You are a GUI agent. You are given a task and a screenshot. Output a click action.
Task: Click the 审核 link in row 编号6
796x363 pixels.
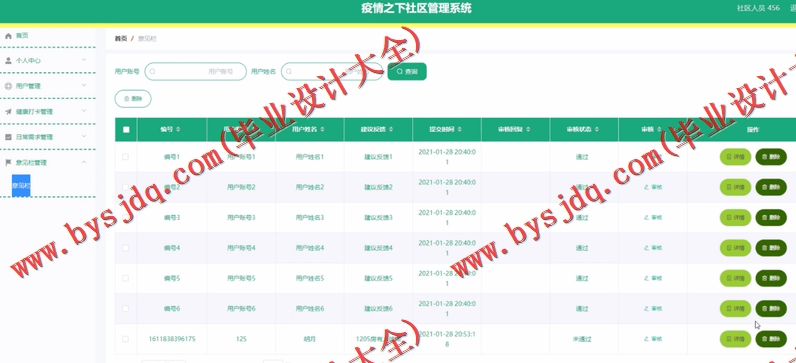(653, 309)
